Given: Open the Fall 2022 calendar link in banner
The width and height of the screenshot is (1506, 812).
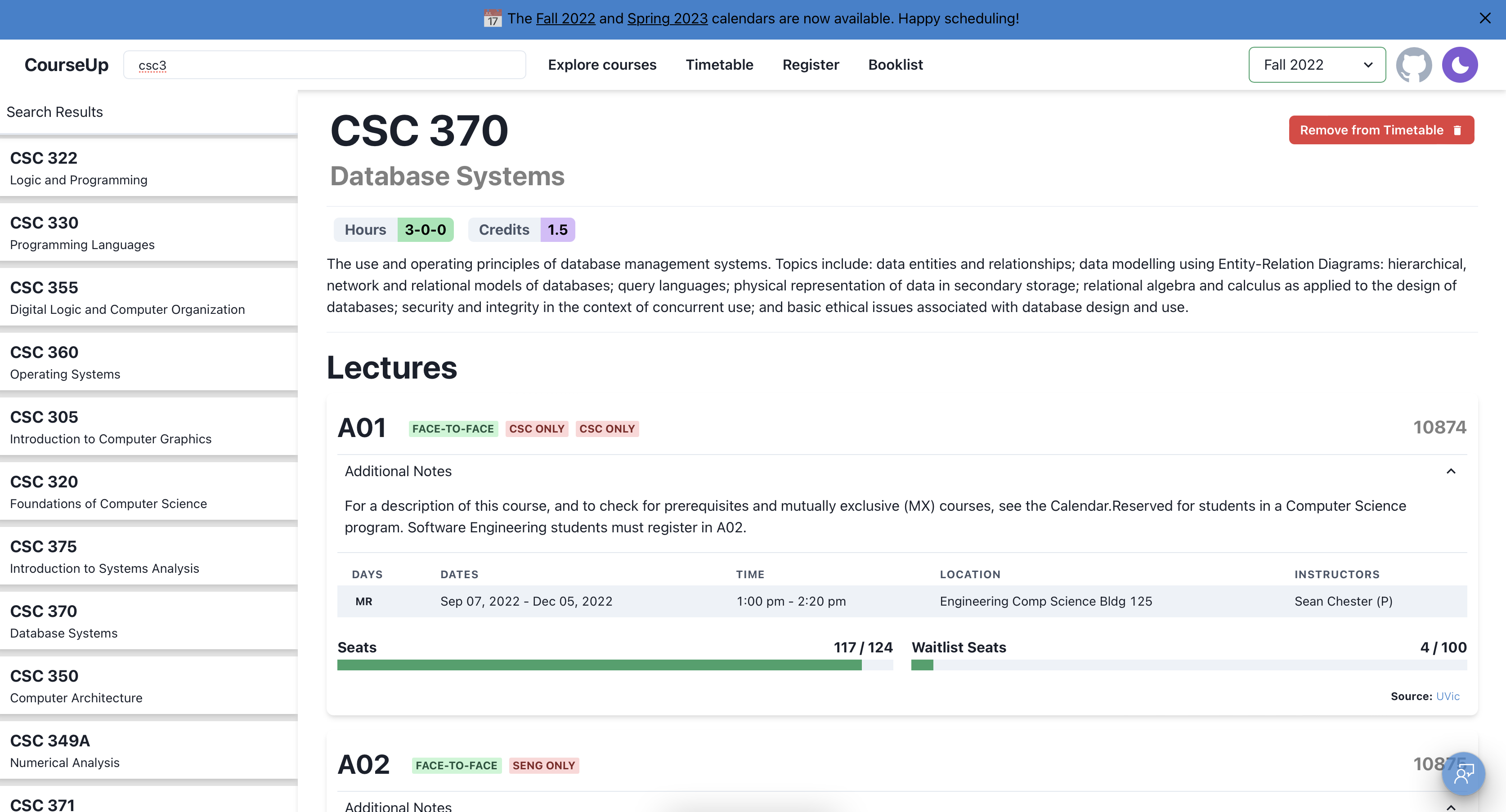Looking at the screenshot, I should click(x=565, y=19).
